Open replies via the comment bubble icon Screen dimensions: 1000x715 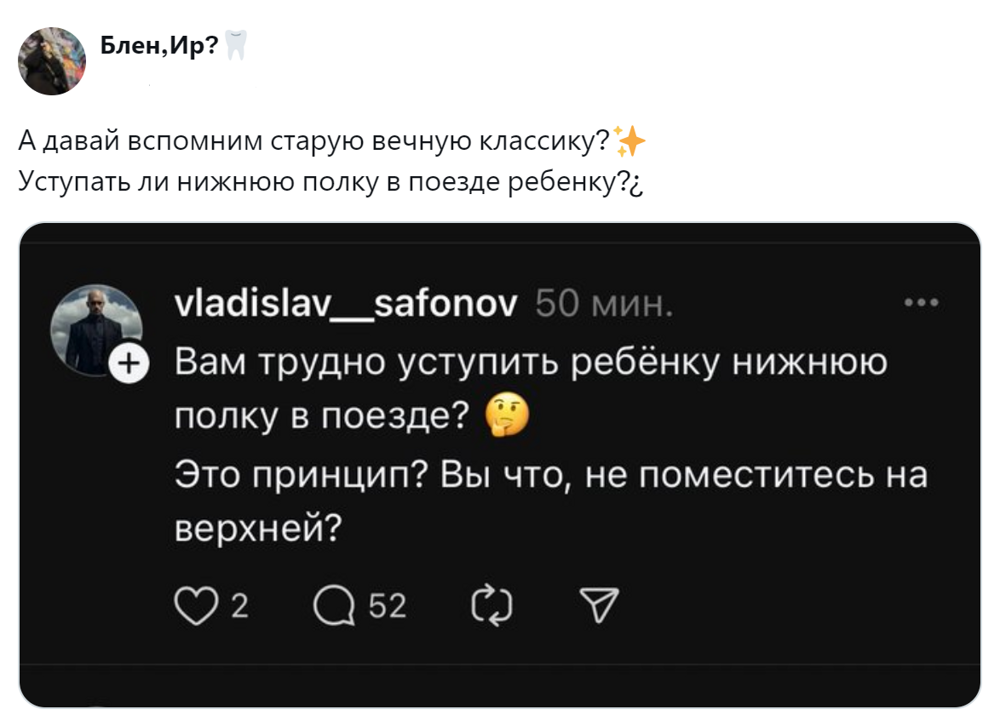click(334, 604)
